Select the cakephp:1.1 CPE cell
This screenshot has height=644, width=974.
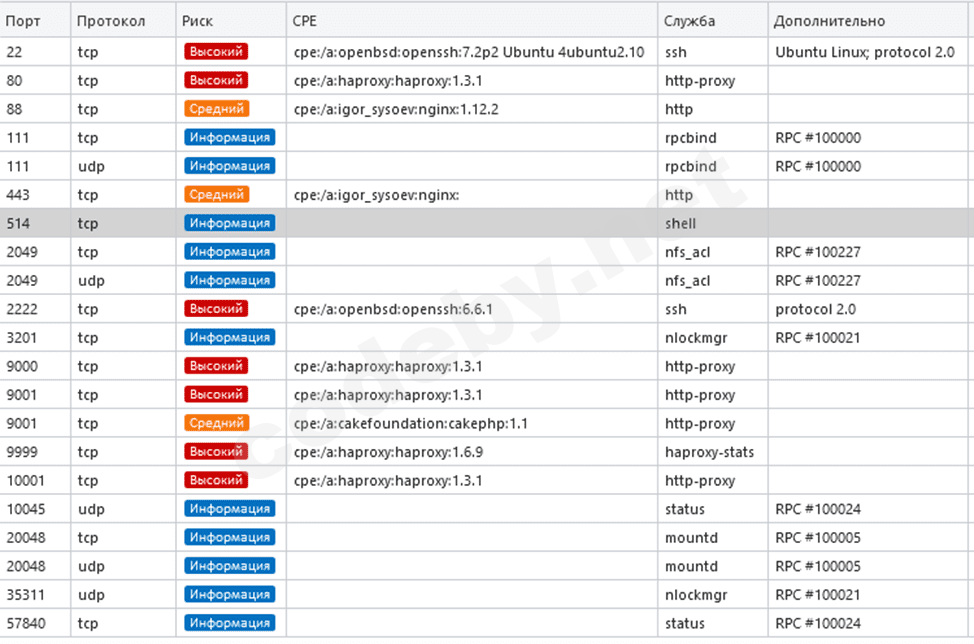[411, 423]
